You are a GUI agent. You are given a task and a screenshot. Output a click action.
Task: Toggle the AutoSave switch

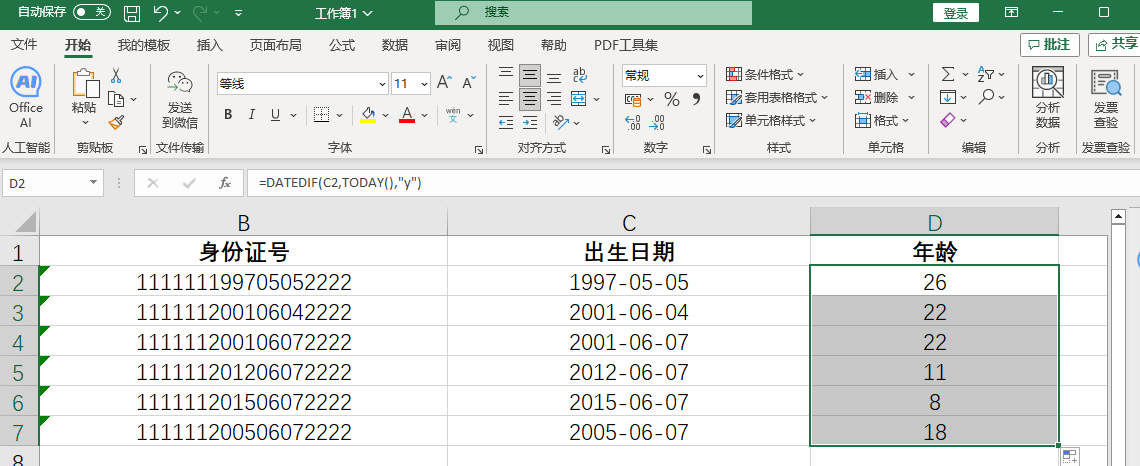[92, 12]
